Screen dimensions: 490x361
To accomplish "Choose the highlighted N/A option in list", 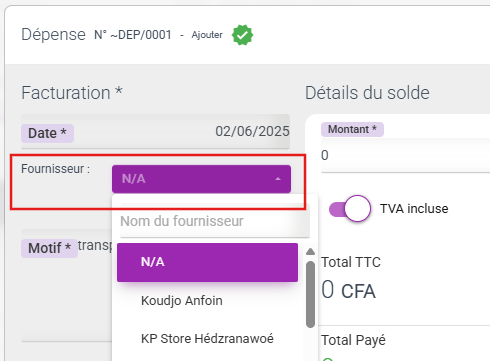I will pyautogui.click(x=207, y=262).
